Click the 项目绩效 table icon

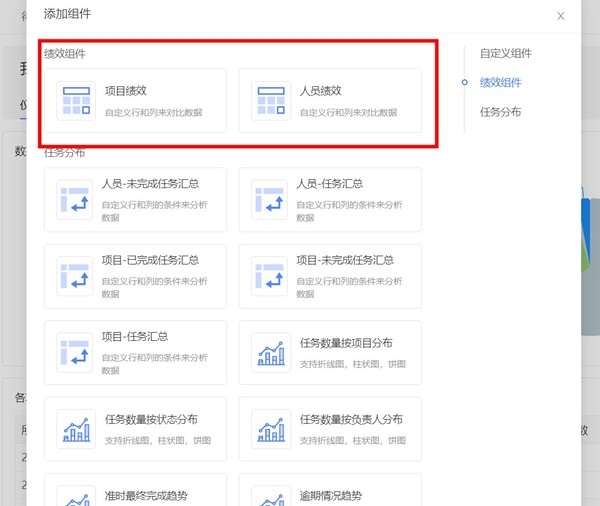75,100
